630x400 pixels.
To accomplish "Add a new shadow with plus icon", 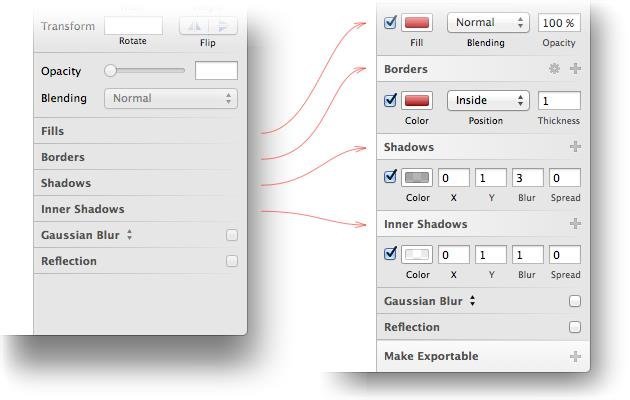I will [x=575, y=147].
